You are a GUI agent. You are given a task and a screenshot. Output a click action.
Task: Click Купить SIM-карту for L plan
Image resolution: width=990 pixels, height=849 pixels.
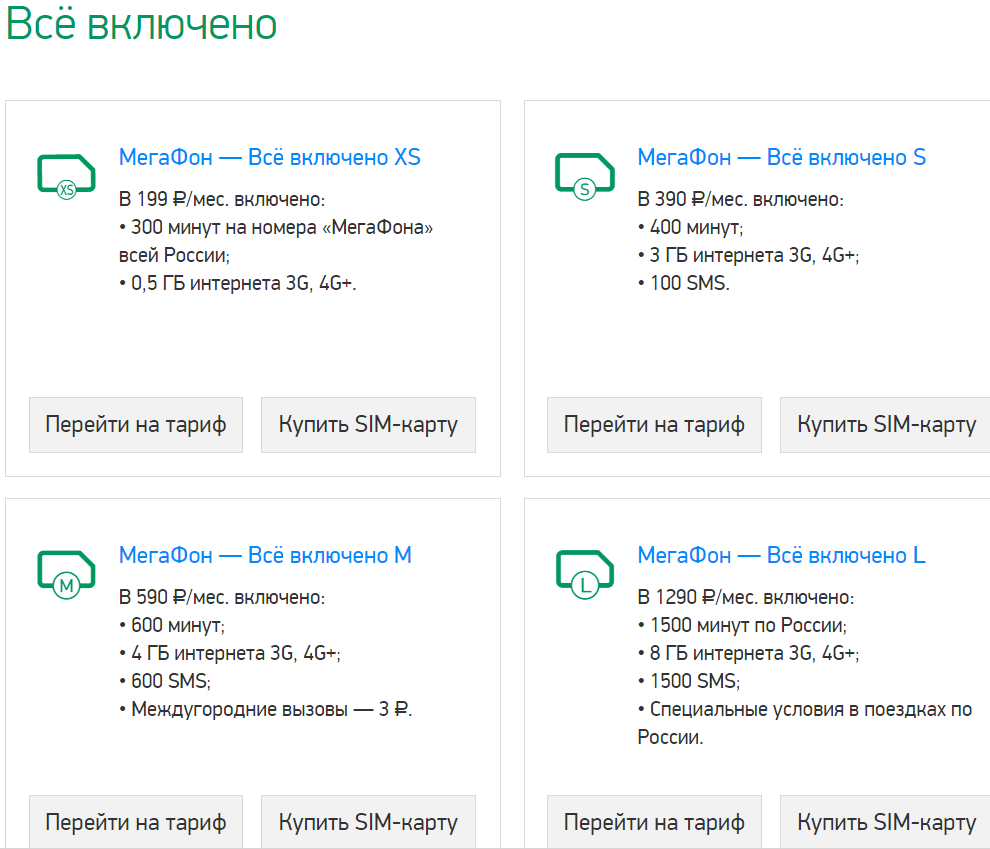coord(885,822)
